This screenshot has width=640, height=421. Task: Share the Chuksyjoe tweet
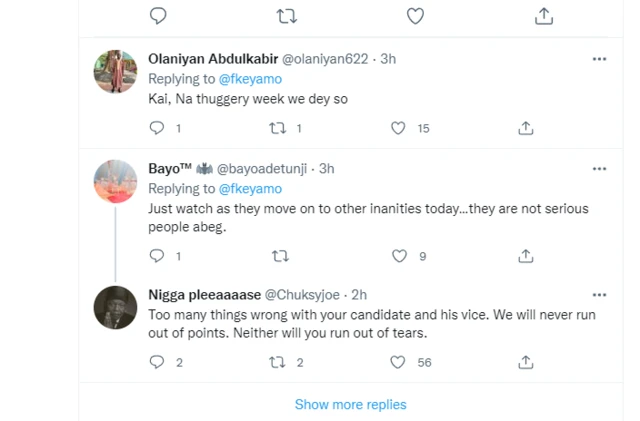526,362
